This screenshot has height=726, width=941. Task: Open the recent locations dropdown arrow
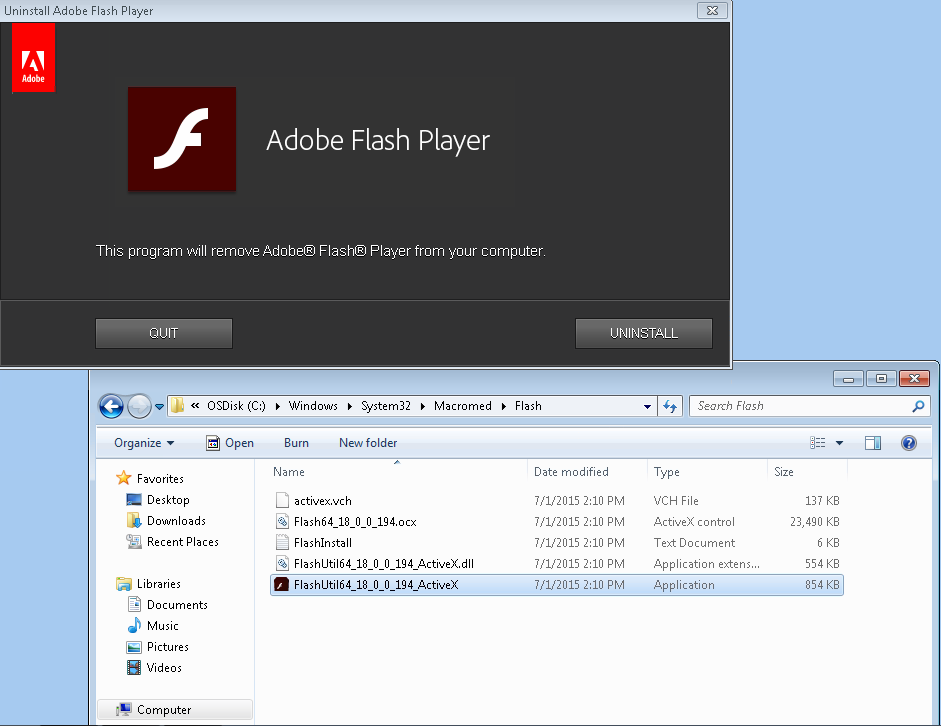click(x=160, y=407)
